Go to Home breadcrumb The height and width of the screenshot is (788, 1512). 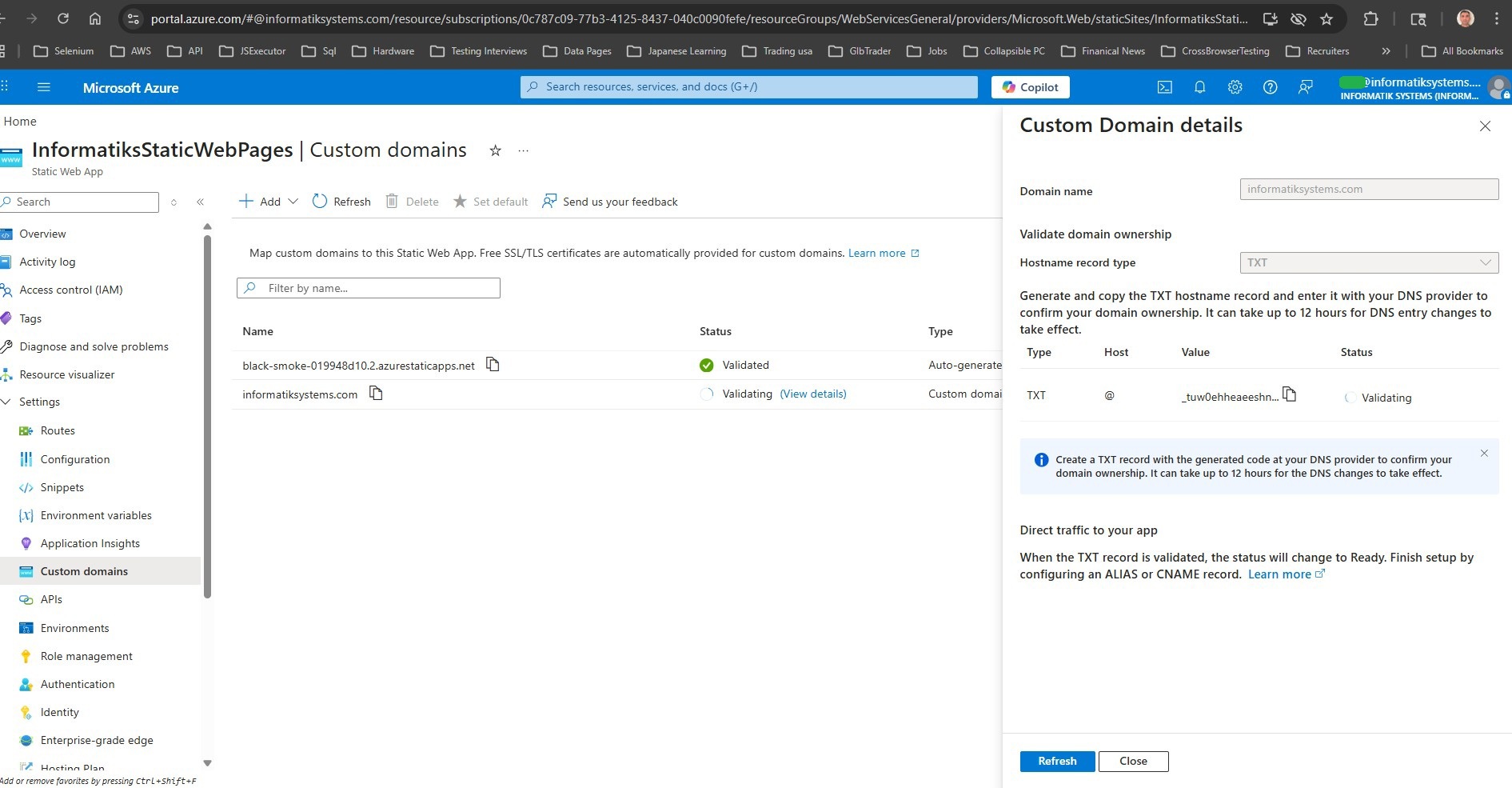click(x=20, y=122)
